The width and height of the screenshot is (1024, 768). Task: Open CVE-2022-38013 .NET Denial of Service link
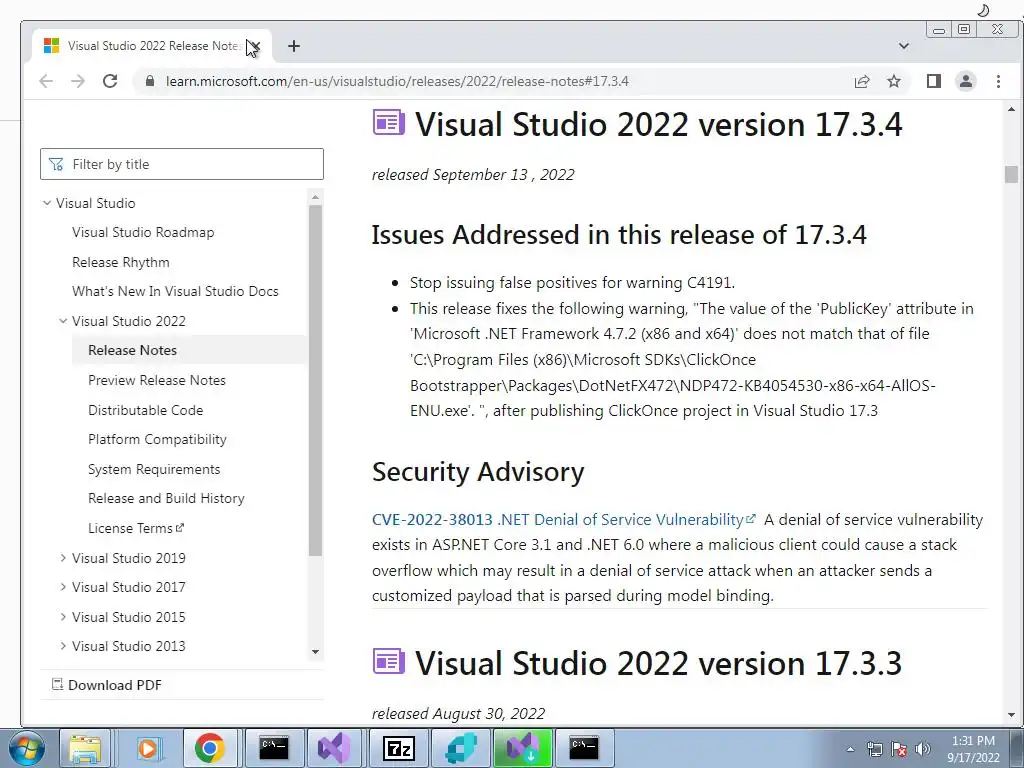563,519
